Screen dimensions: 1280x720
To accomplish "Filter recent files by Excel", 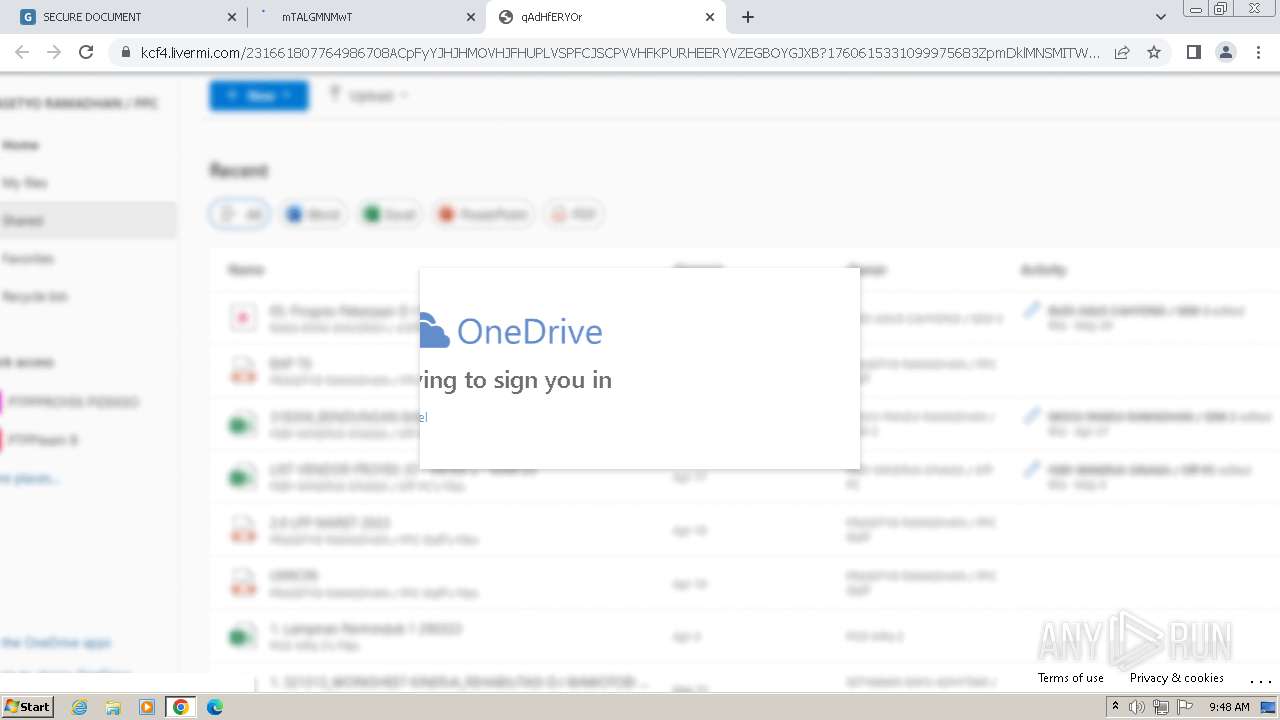I will click(390, 214).
